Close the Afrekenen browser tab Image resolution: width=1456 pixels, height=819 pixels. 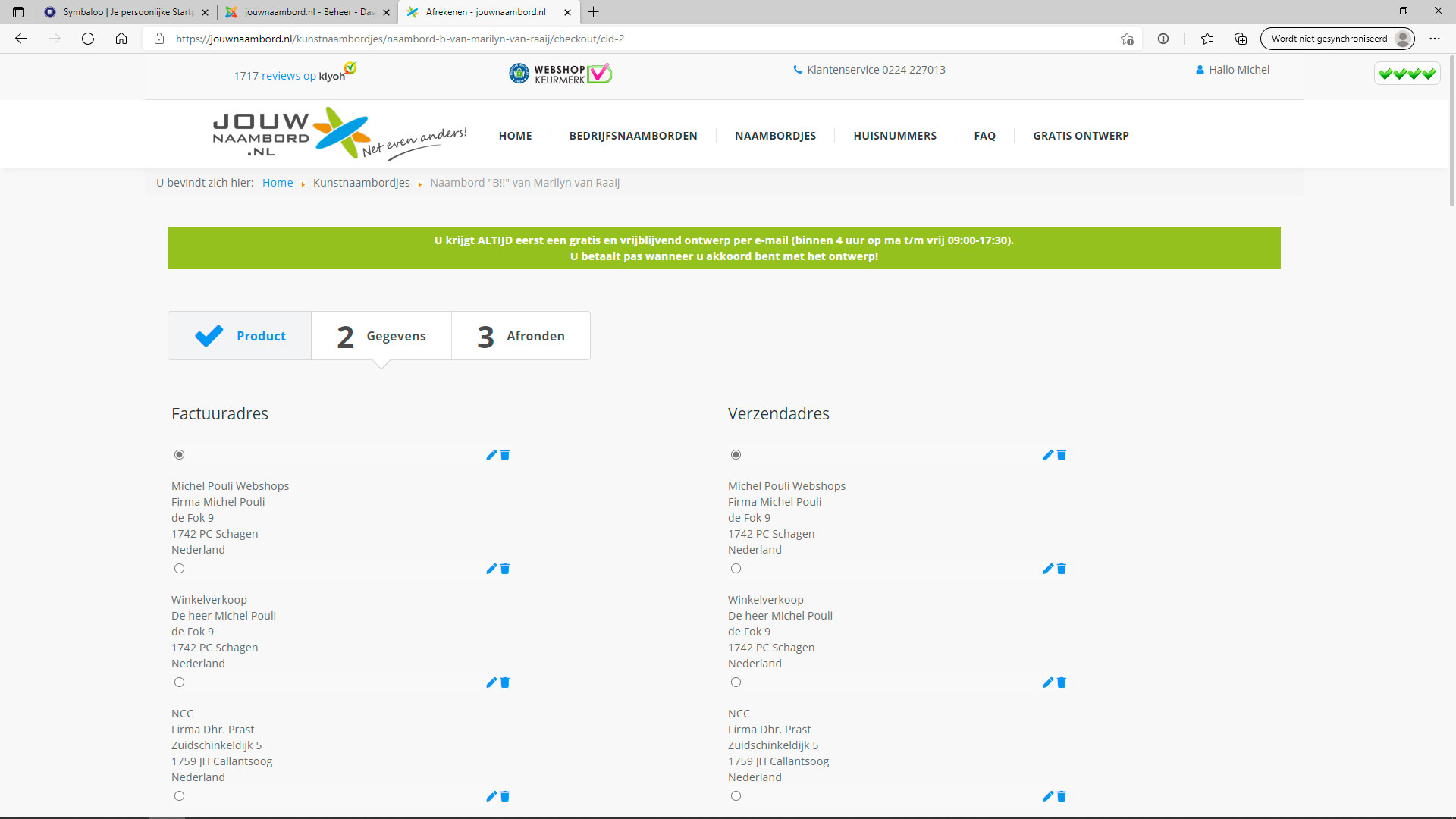point(567,12)
